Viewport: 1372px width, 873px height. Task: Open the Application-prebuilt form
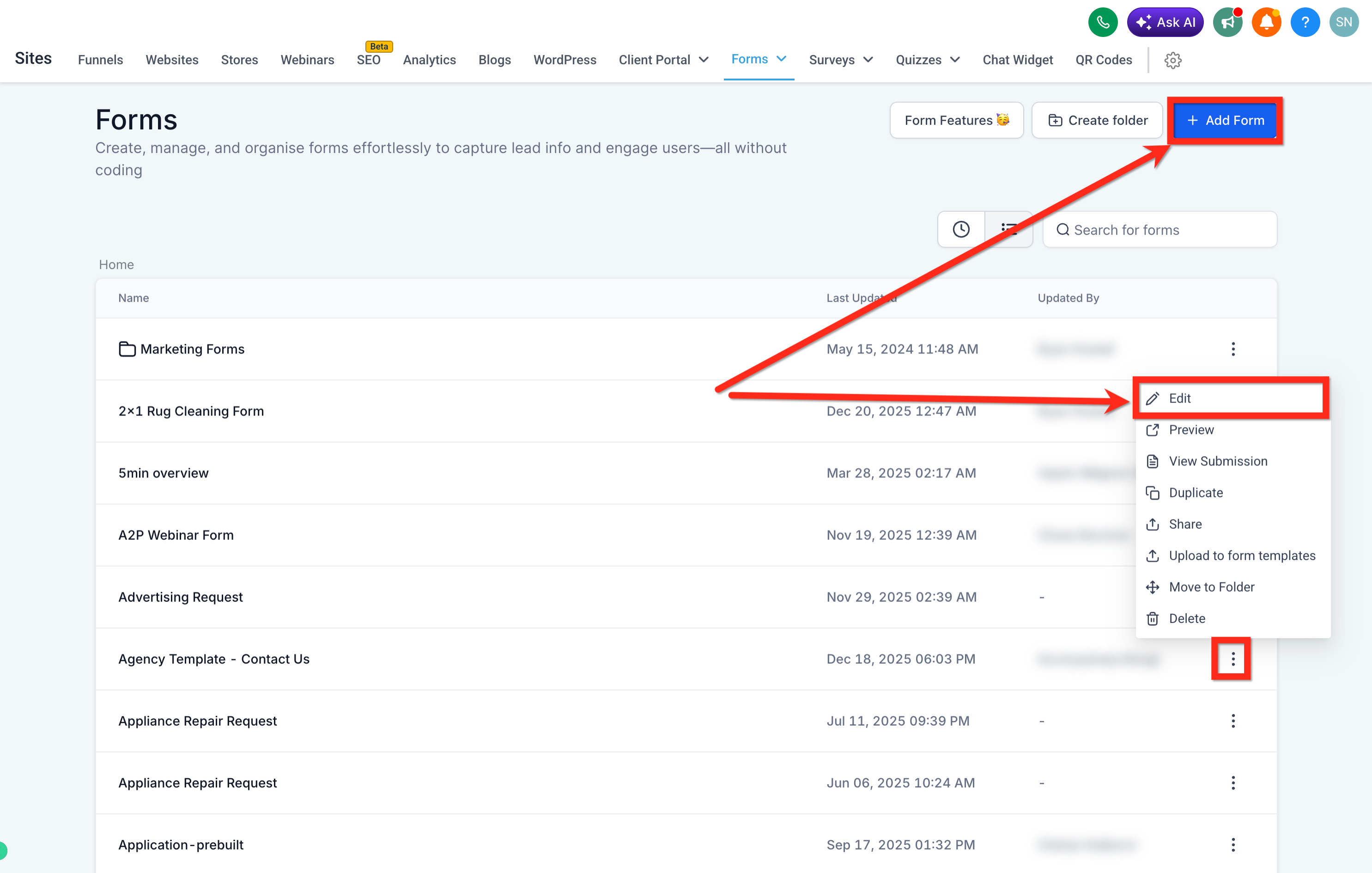pyautogui.click(x=181, y=844)
